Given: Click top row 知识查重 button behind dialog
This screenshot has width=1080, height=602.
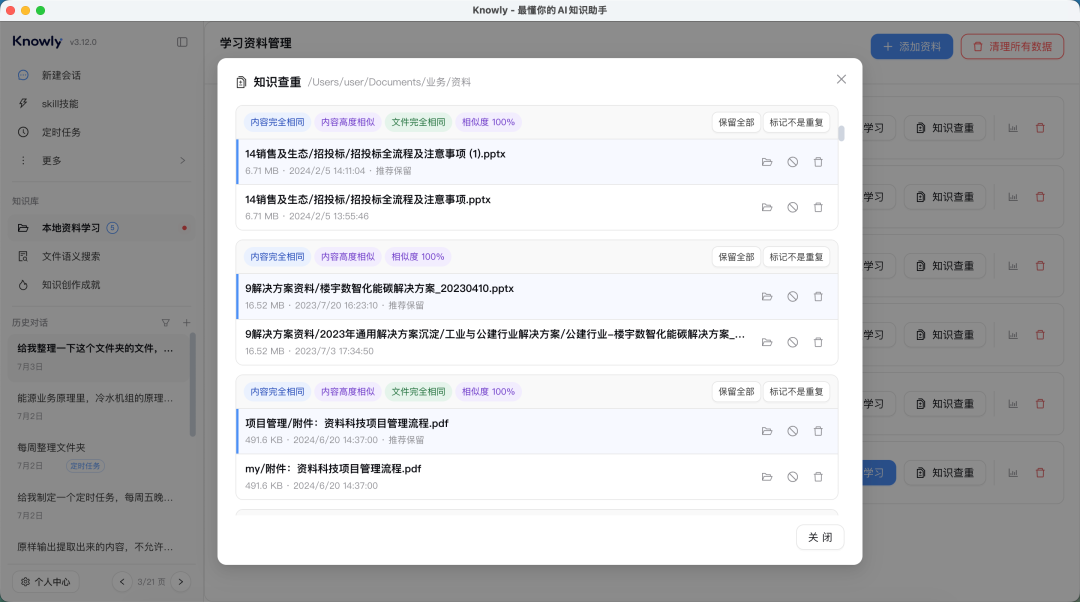Looking at the screenshot, I should tap(945, 128).
